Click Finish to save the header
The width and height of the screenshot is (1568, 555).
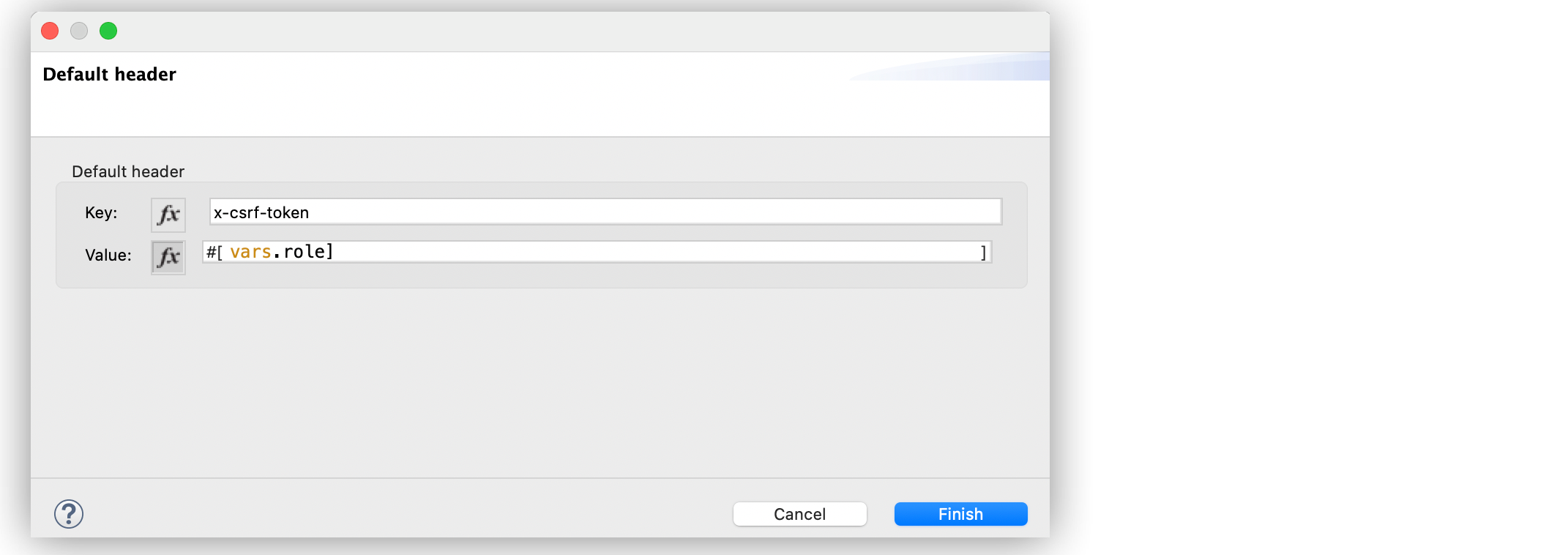click(960, 513)
